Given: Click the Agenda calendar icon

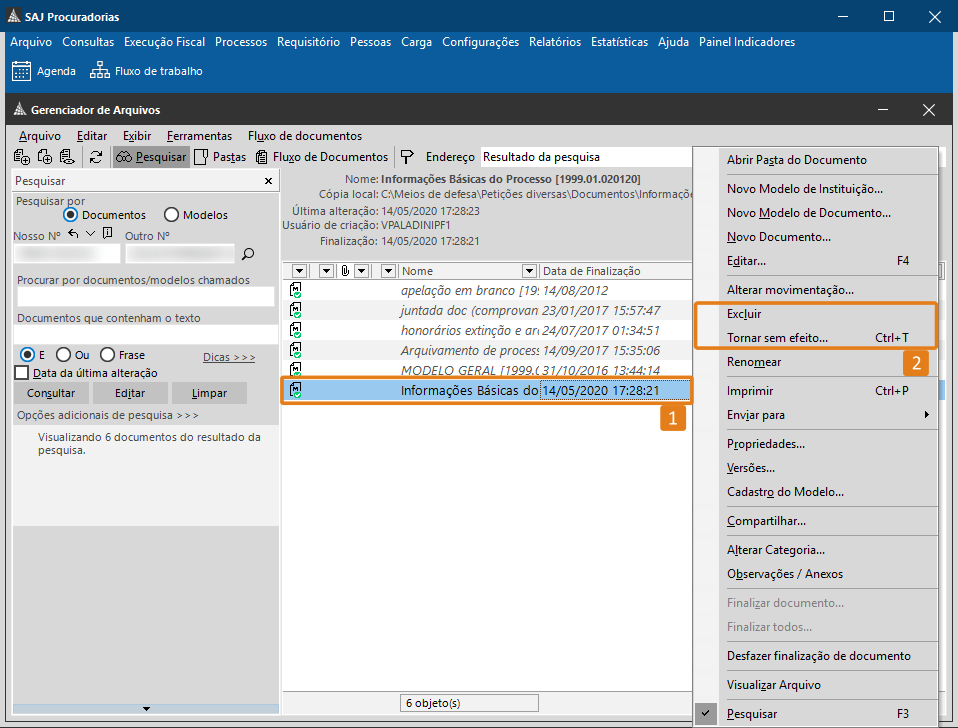Looking at the screenshot, I should coord(21,71).
